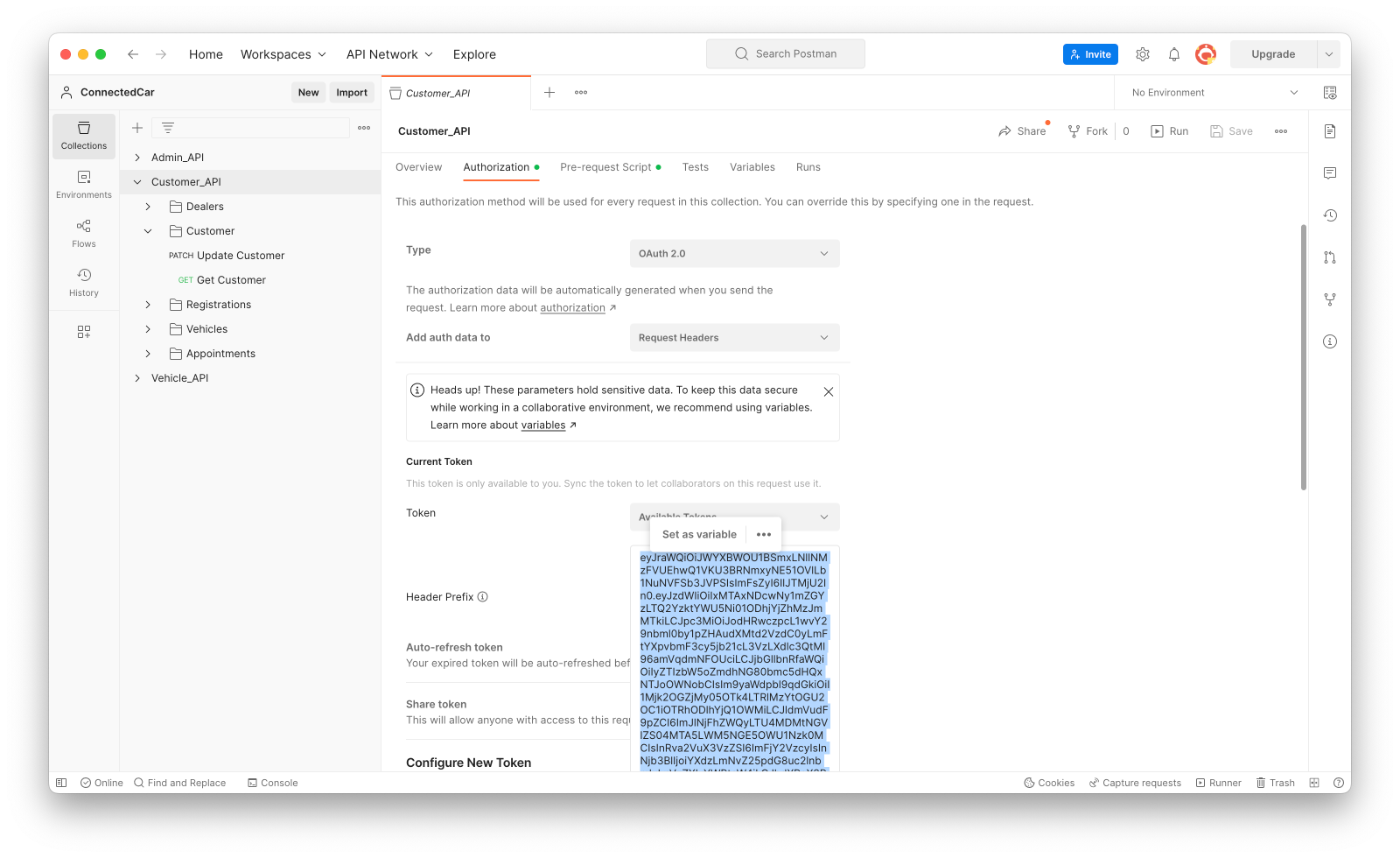Collapse the Customer_API collection
The image size is (1400, 858).
point(137,182)
